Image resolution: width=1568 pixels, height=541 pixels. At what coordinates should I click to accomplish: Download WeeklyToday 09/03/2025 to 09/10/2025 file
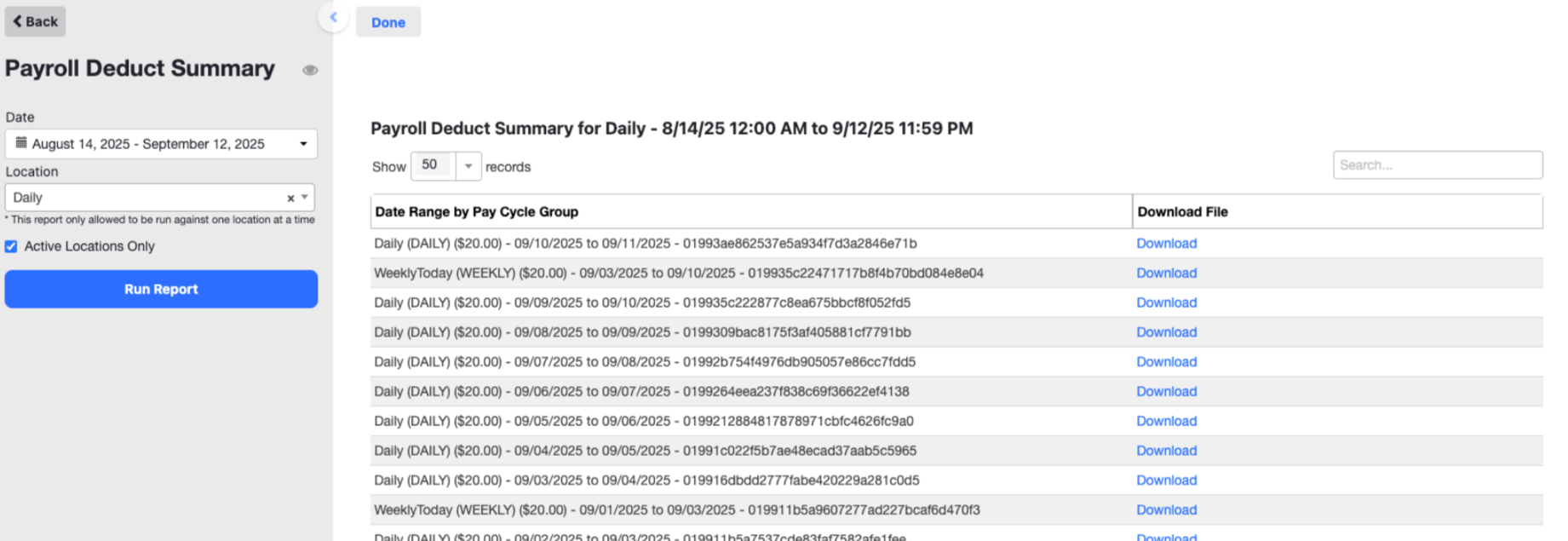click(1167, 273)
